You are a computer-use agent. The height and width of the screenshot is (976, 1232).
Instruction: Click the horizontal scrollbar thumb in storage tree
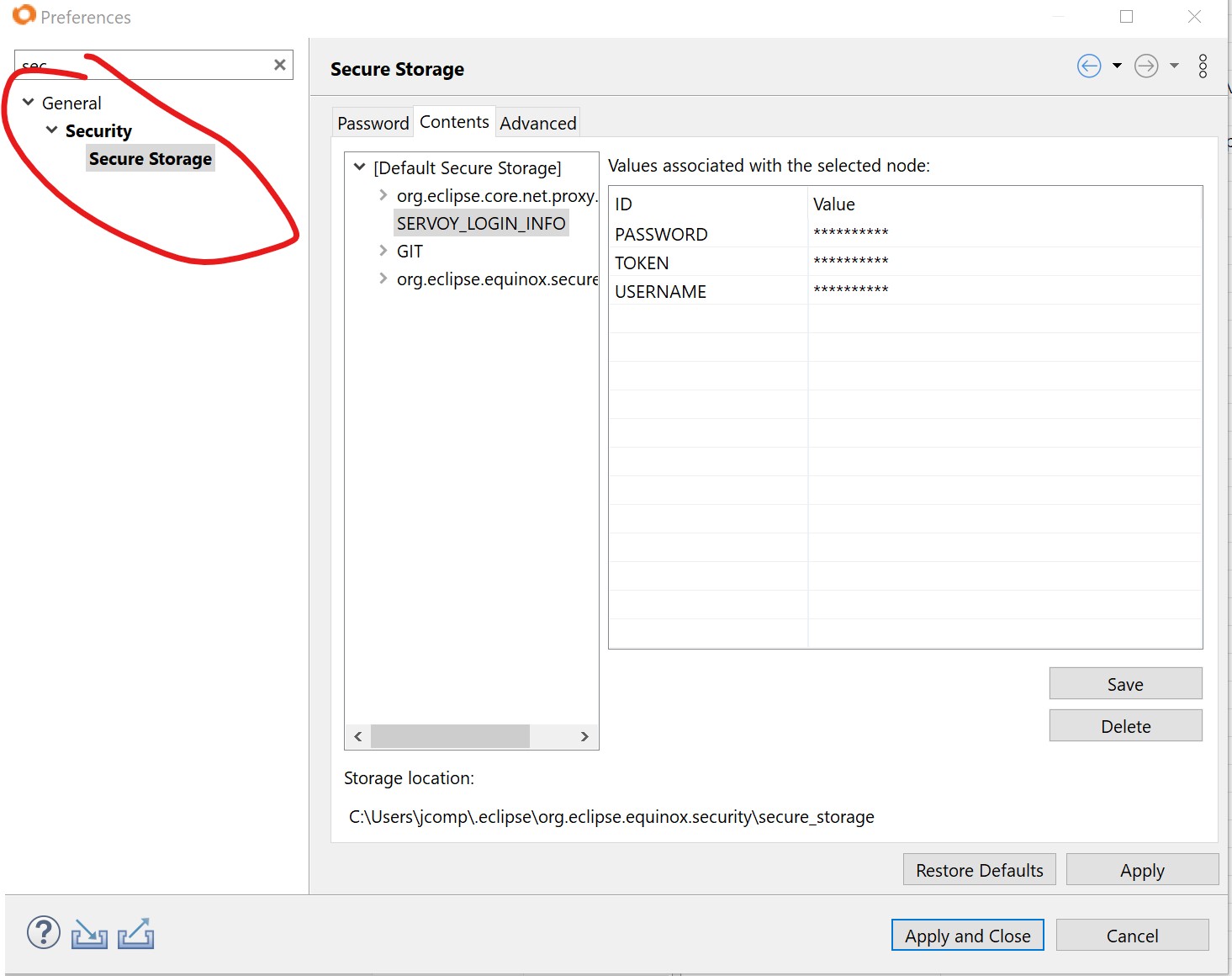pos(450,736)
